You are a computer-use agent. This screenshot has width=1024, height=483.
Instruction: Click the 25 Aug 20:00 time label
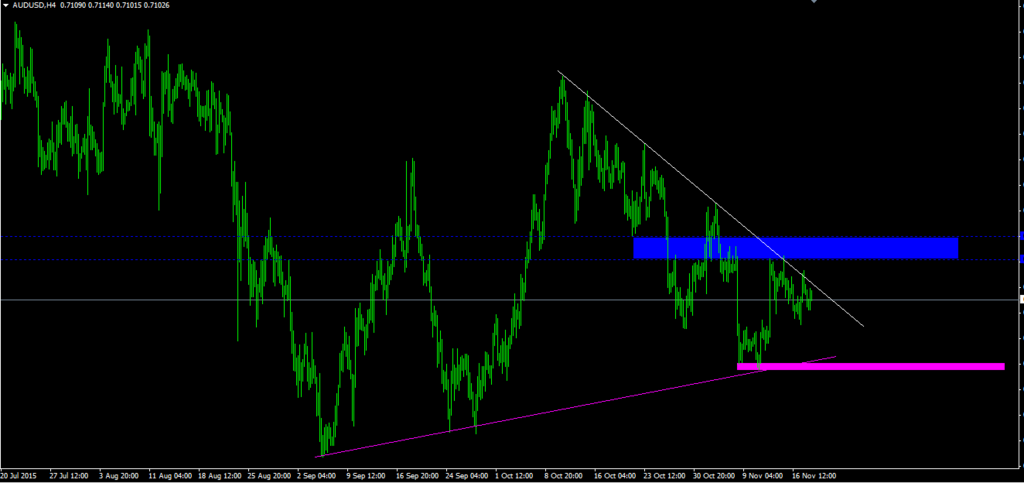click(267, 476)
